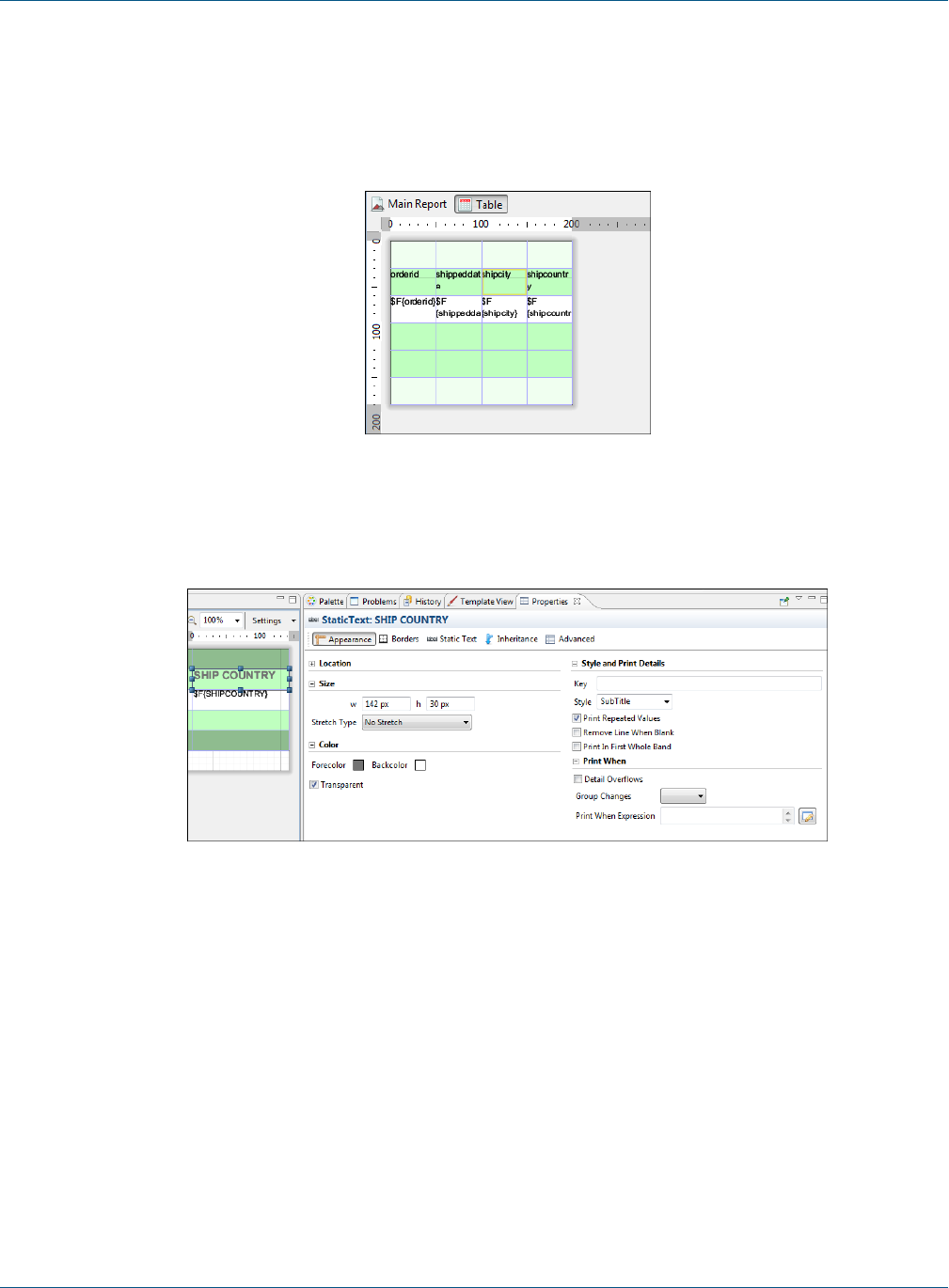Collapse the Color section

312,745
